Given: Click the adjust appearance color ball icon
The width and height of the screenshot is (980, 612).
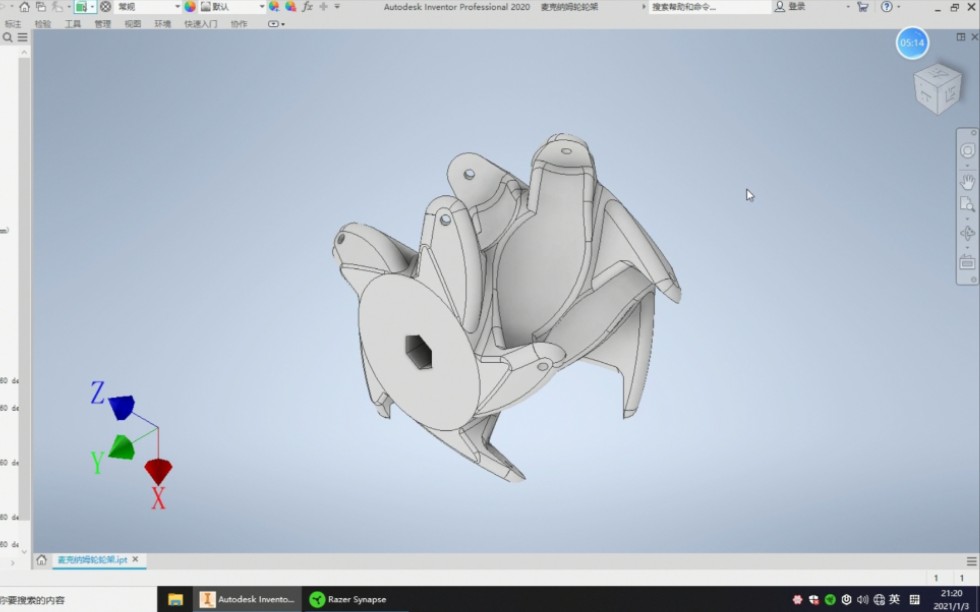Looking at the screenshot, I should click(x=274, y=7).
